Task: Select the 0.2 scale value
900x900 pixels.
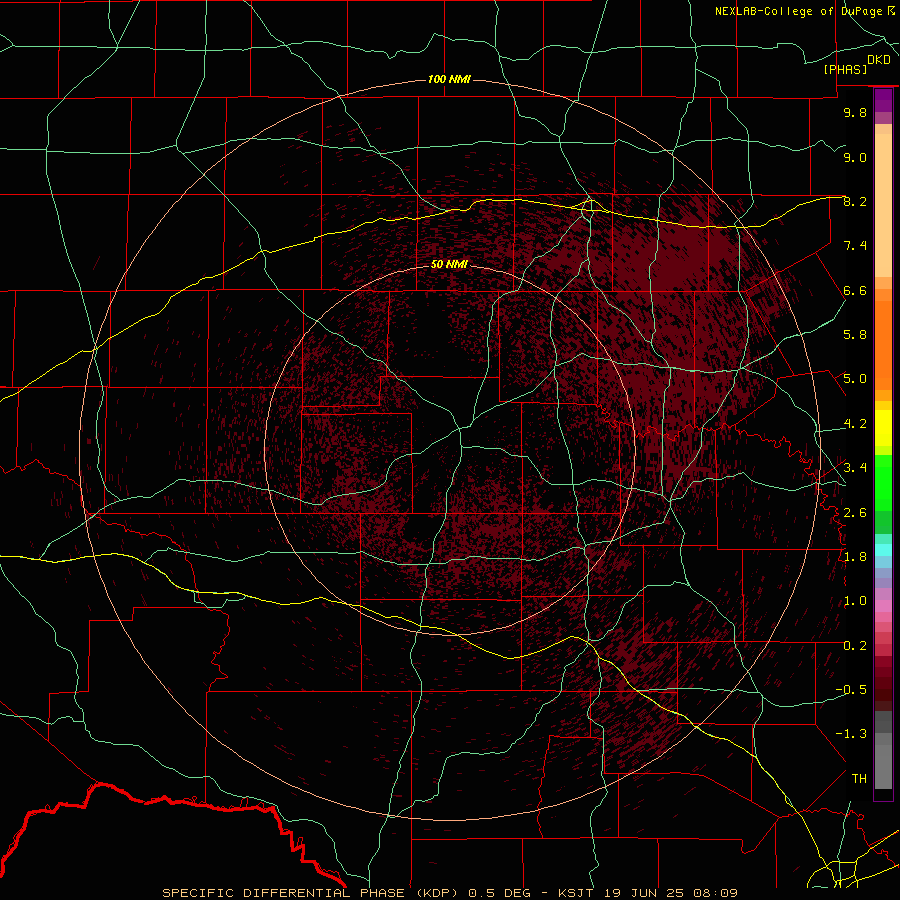Action: click(855, 646)
